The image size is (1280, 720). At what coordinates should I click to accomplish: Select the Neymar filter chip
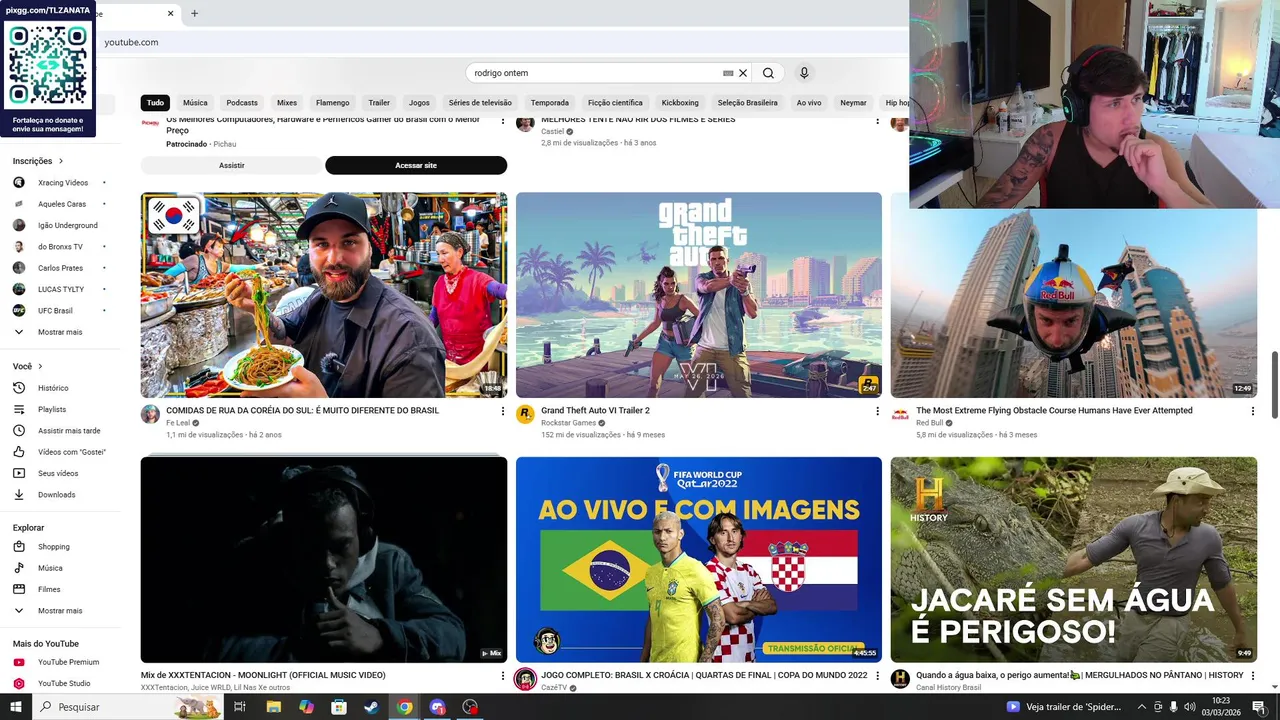pyautogui.click(x=853, y=103)
